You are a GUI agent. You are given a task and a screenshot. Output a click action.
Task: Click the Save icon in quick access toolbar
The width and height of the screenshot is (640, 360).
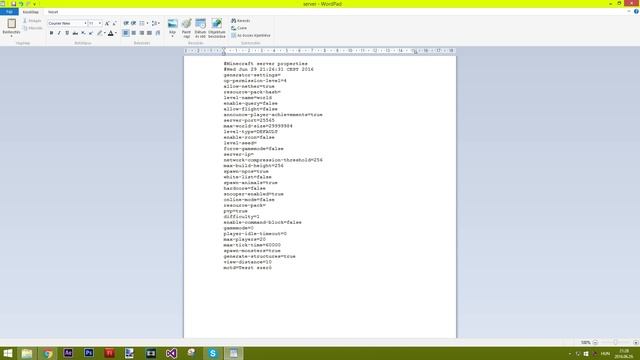pos(13,4)
